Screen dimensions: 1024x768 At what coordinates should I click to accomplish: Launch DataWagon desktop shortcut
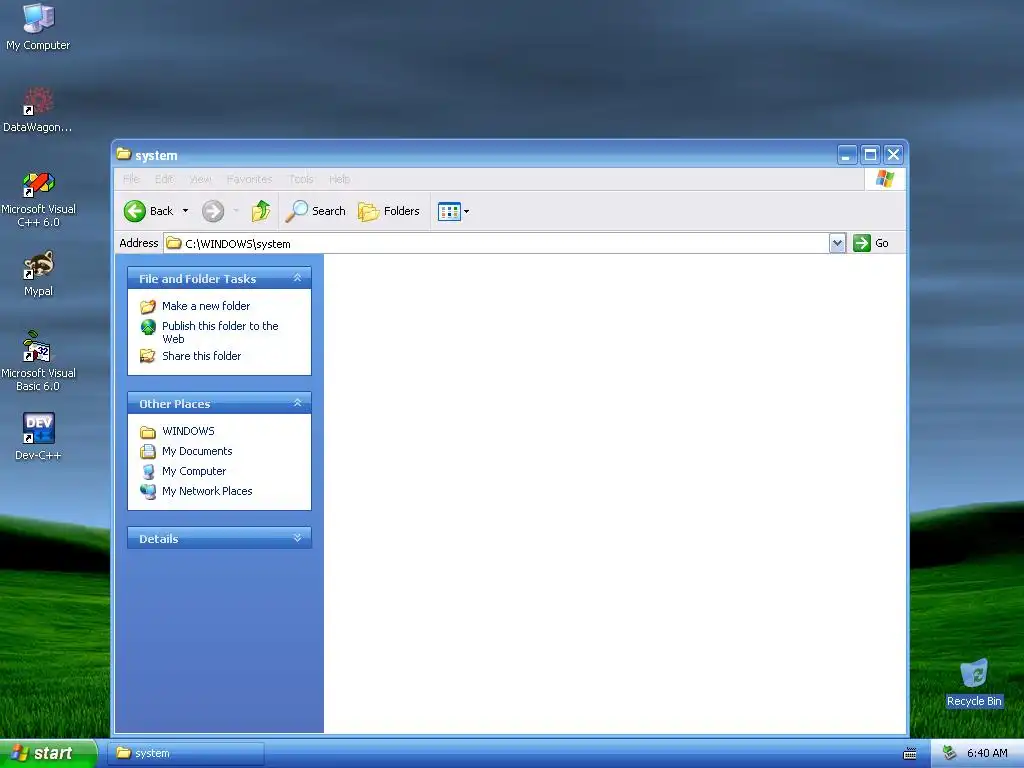tap(38, 110)
